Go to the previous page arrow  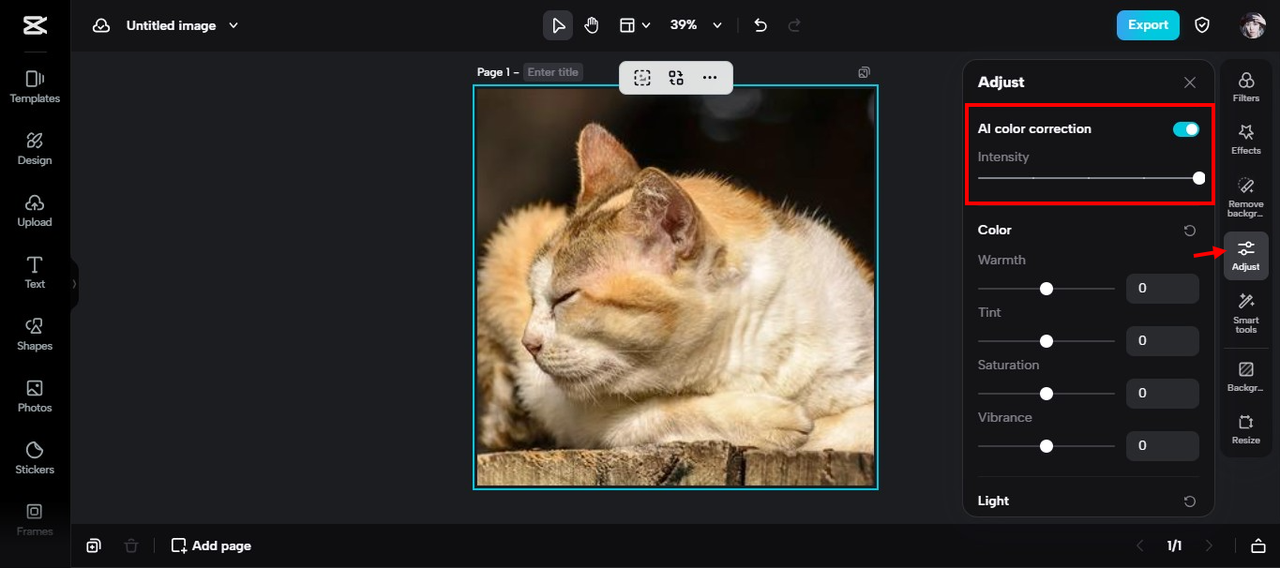click(x=1139, y=545)
